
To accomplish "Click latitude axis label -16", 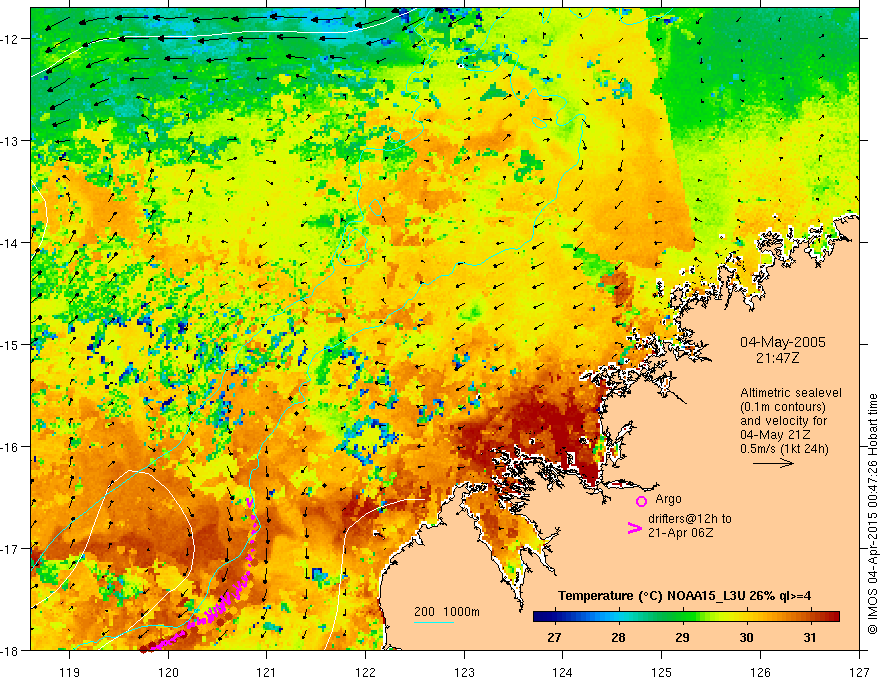I will [12, 447].
